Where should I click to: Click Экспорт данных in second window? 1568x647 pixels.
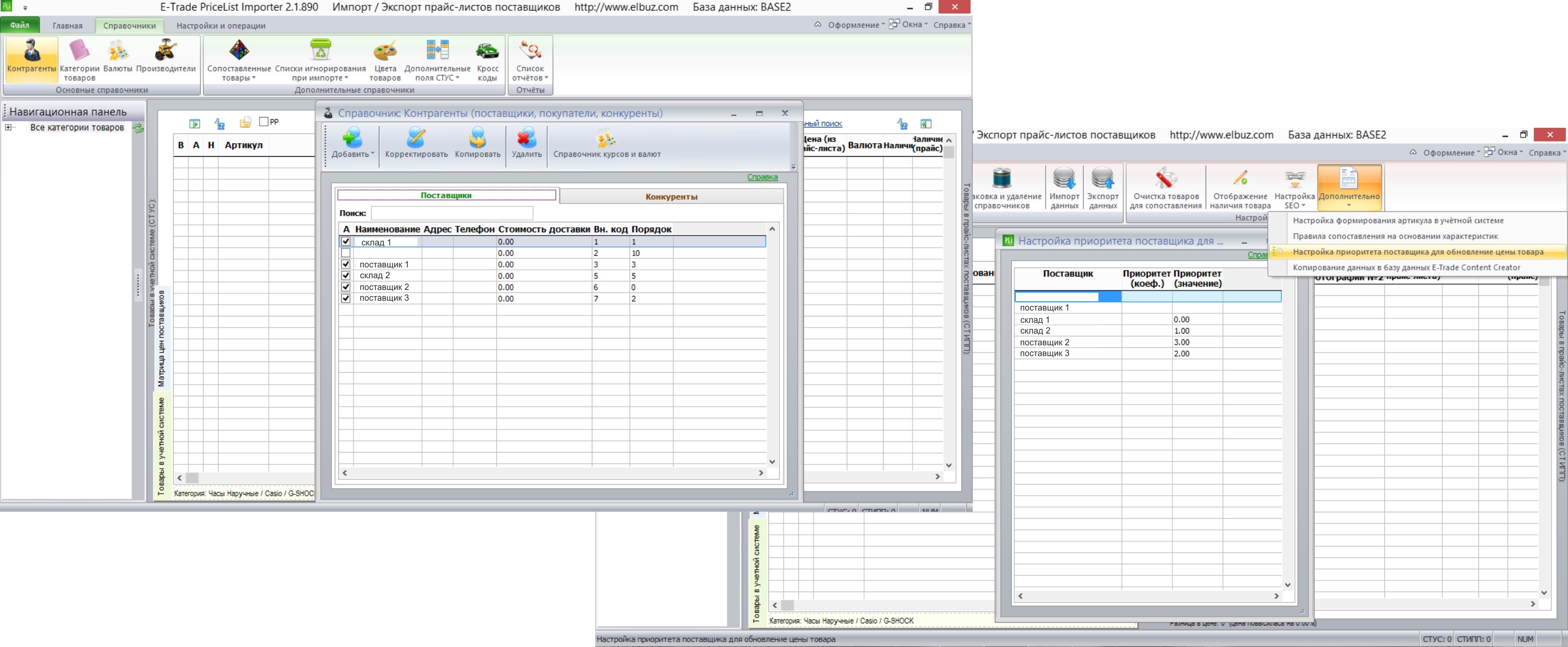click(1103, 188)
